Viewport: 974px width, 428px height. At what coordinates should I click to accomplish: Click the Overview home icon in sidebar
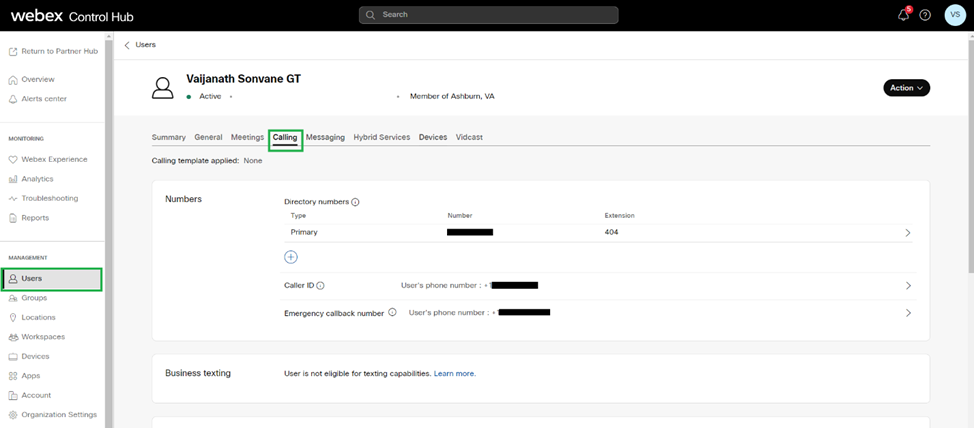click(13, 80)
